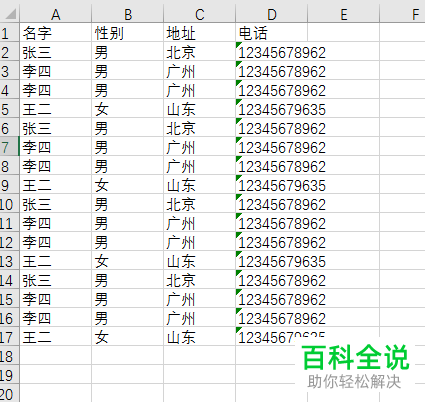Select column C header
The height and width of the screenshot is (402, 425).
pyautogui.click(x=199, y=14)
